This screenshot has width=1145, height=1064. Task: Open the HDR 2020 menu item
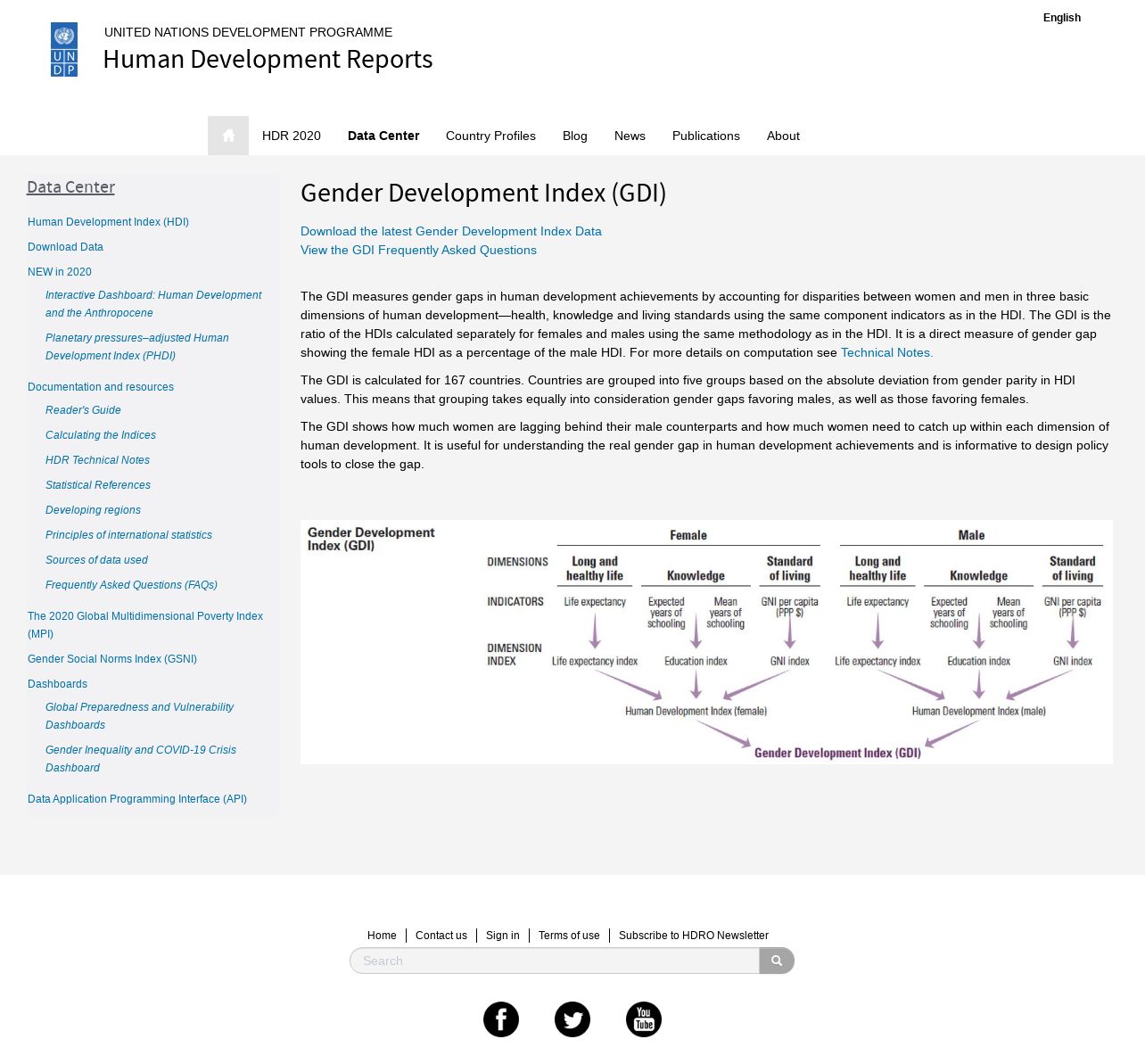coord(292,136)
